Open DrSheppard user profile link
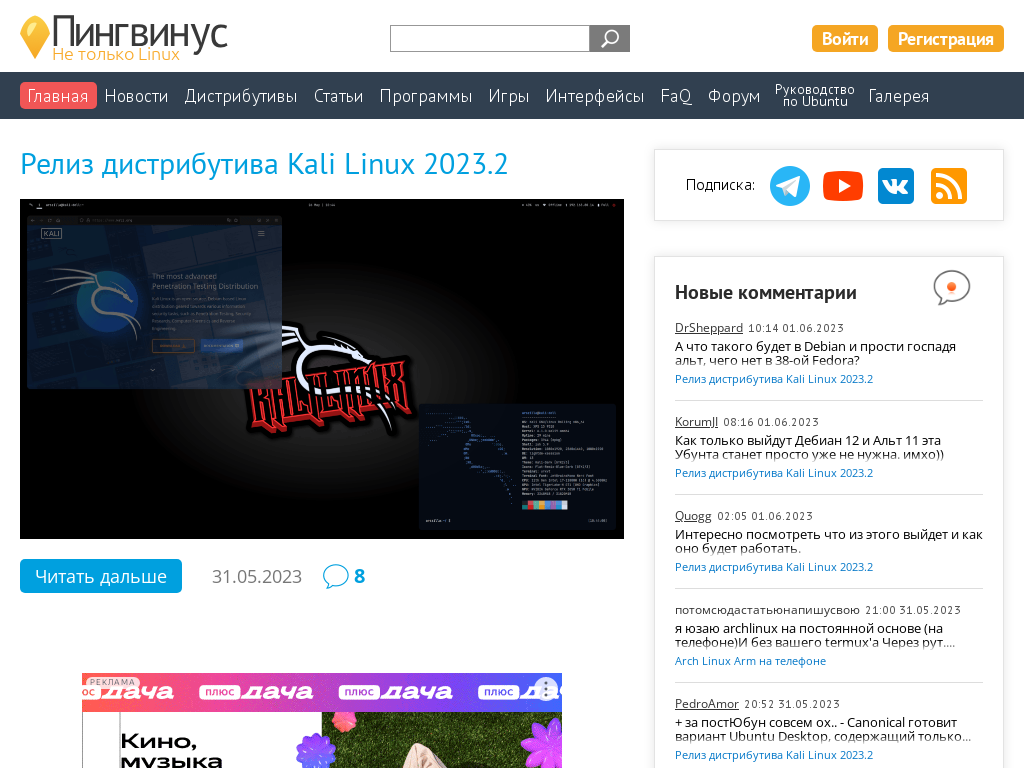 coord(709,328)
